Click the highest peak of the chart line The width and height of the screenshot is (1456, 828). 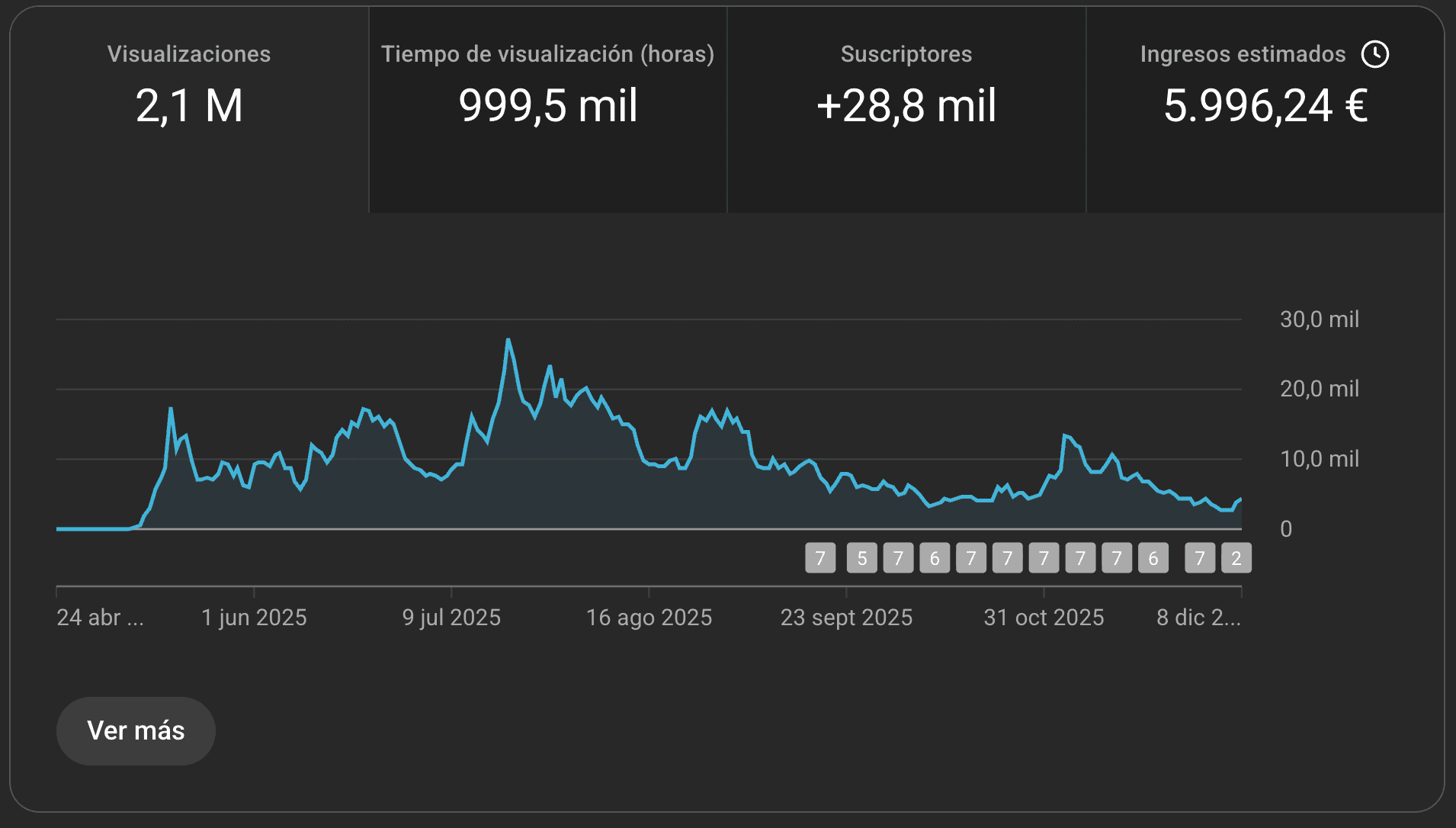508,340
